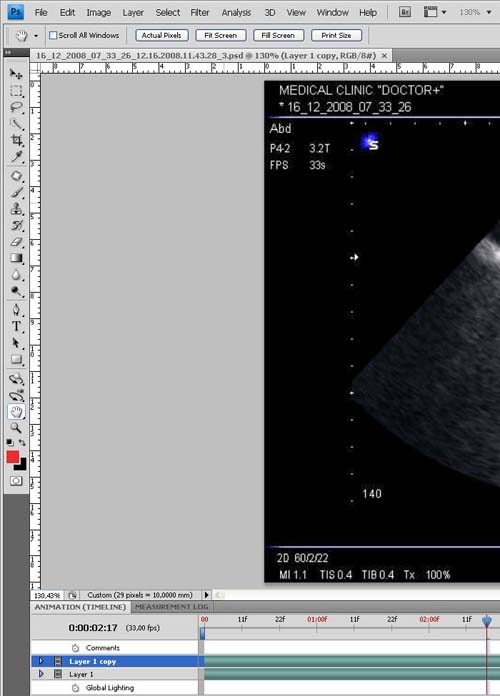Image resolution: width=500 pixels, height=696 pixels.
Task: Select the Blur tool
Action: point(16,275)
